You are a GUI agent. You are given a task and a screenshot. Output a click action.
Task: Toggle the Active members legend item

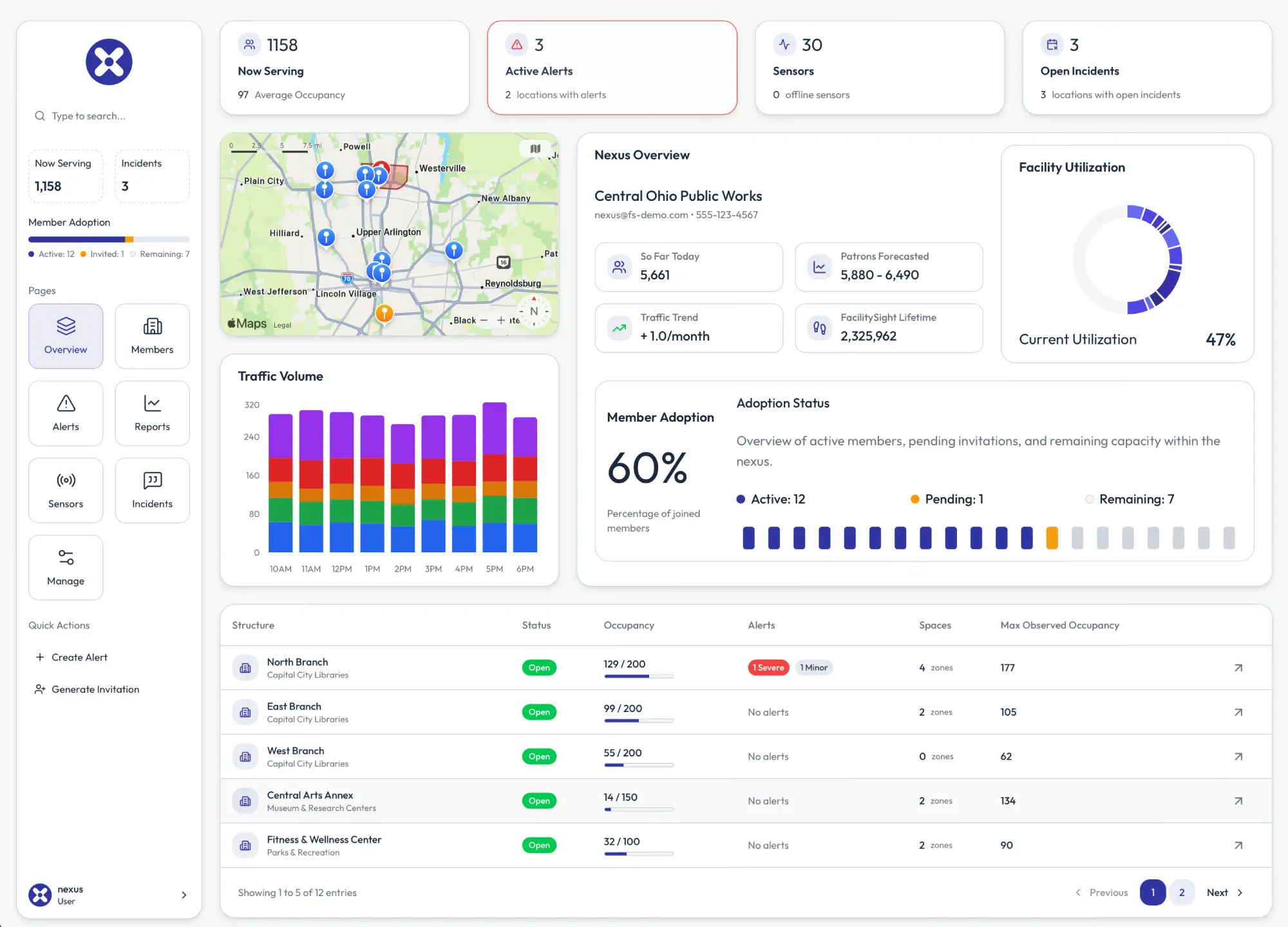(x=770, y=499)
